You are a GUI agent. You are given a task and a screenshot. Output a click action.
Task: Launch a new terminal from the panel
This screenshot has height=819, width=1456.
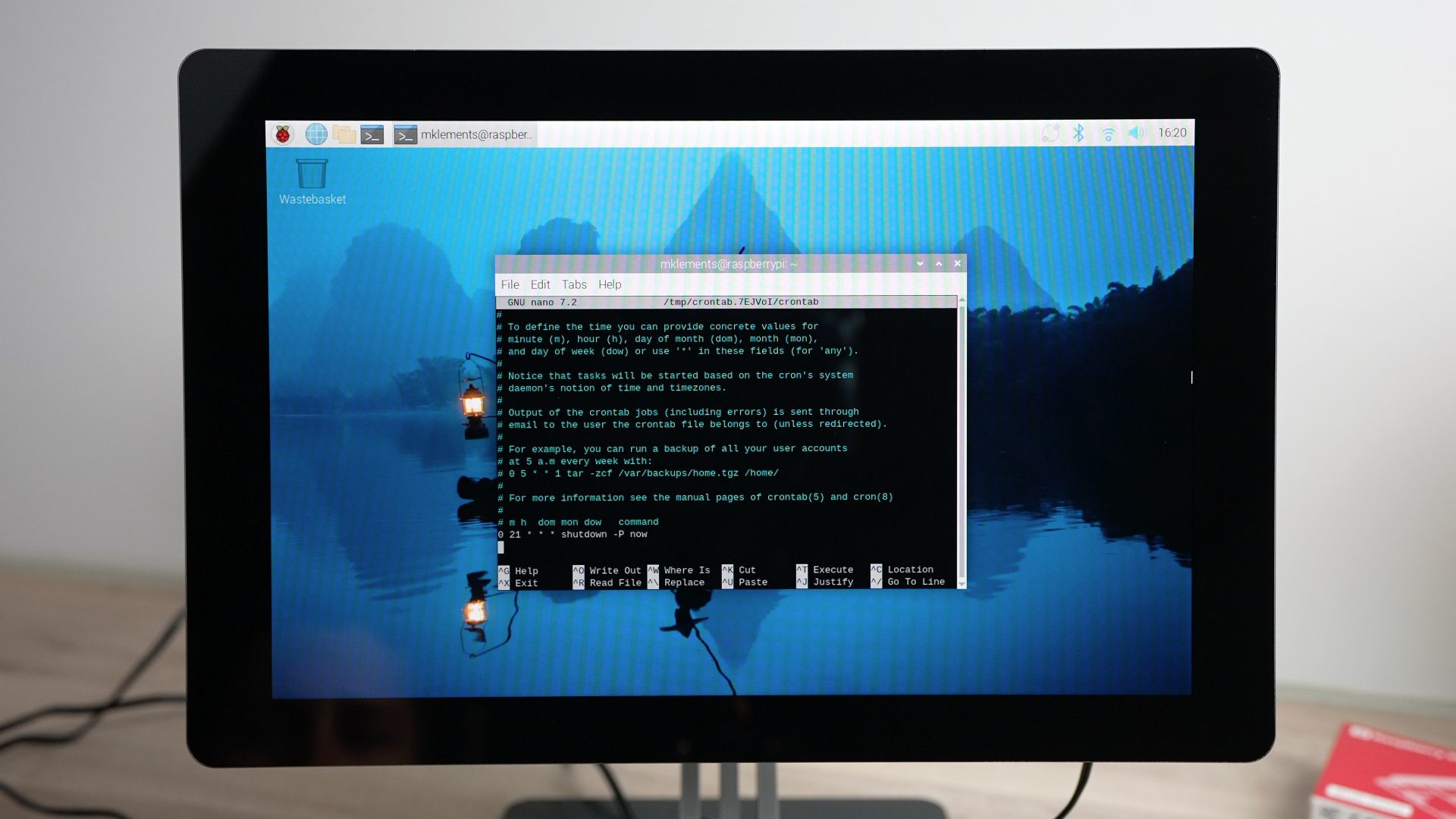tap(372, 135)
